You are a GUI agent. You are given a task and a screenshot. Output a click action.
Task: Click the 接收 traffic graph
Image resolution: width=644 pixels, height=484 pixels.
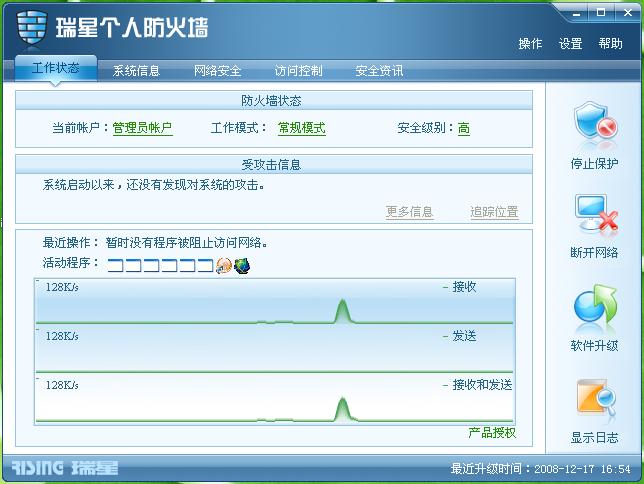coord(274,301)
